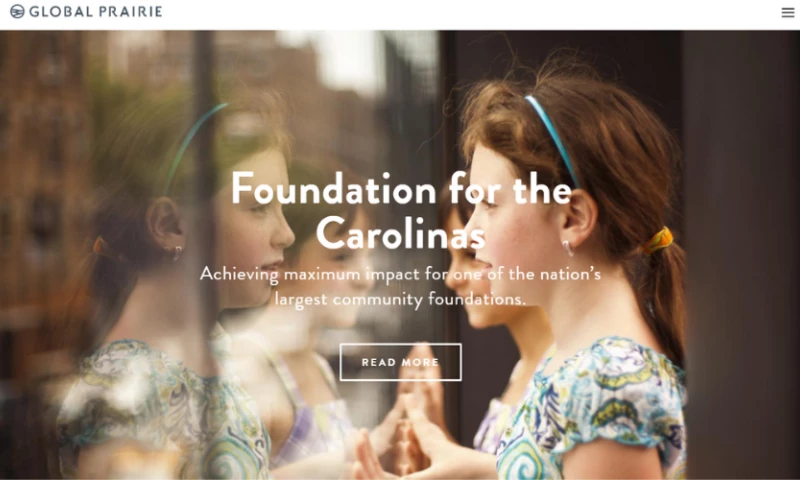800x480 pixels.
Task: Click the word Foundation in the headline
Action: tap(334, 190)
